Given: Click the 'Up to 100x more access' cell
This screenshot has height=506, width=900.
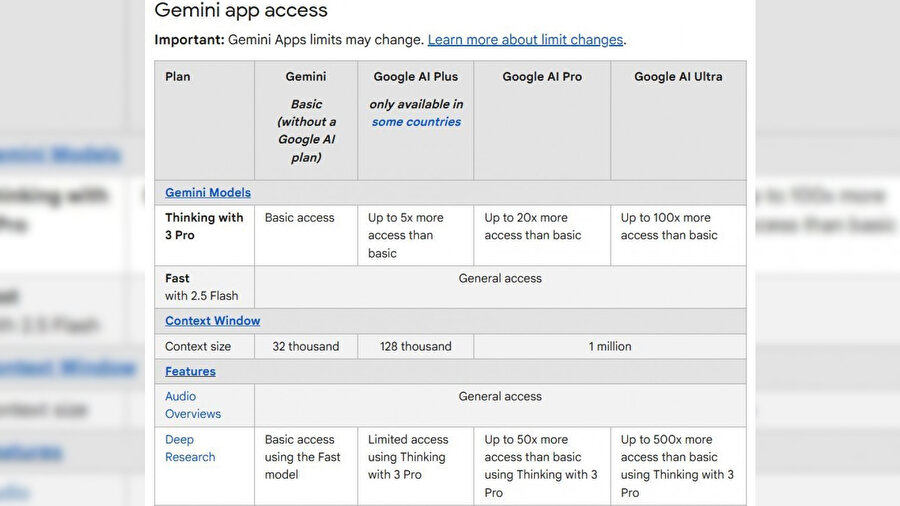Looking at the screenshot, I should pyautogui.click(x=669, y=226).
